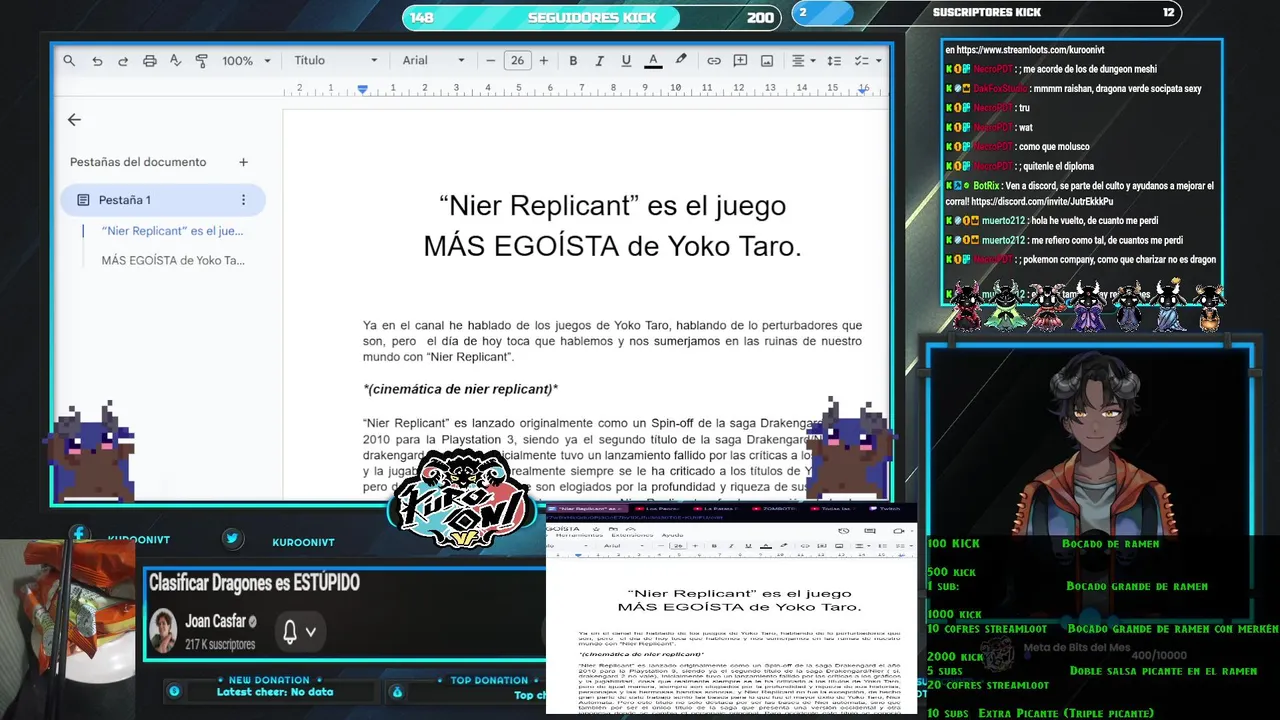Open Ayuda menu in preview window
The image size is (1280, 720).
(x=673, y=535)
